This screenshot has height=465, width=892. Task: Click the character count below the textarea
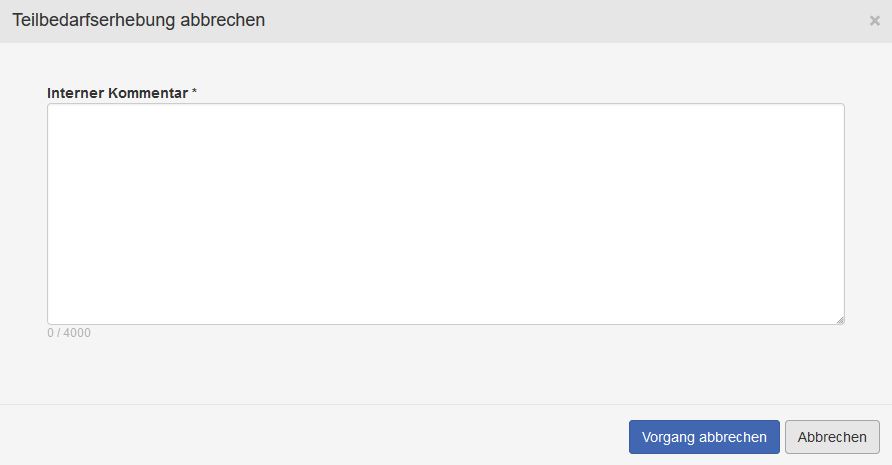[69, 333]
